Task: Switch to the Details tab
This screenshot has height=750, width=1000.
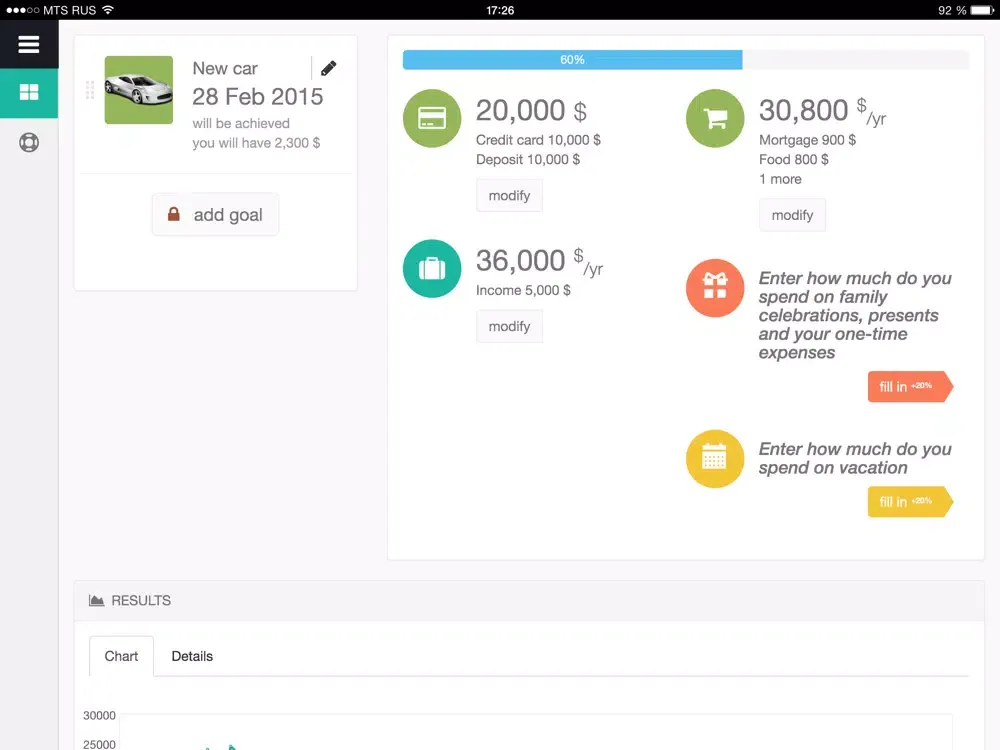Action: [x=192, y=656]
